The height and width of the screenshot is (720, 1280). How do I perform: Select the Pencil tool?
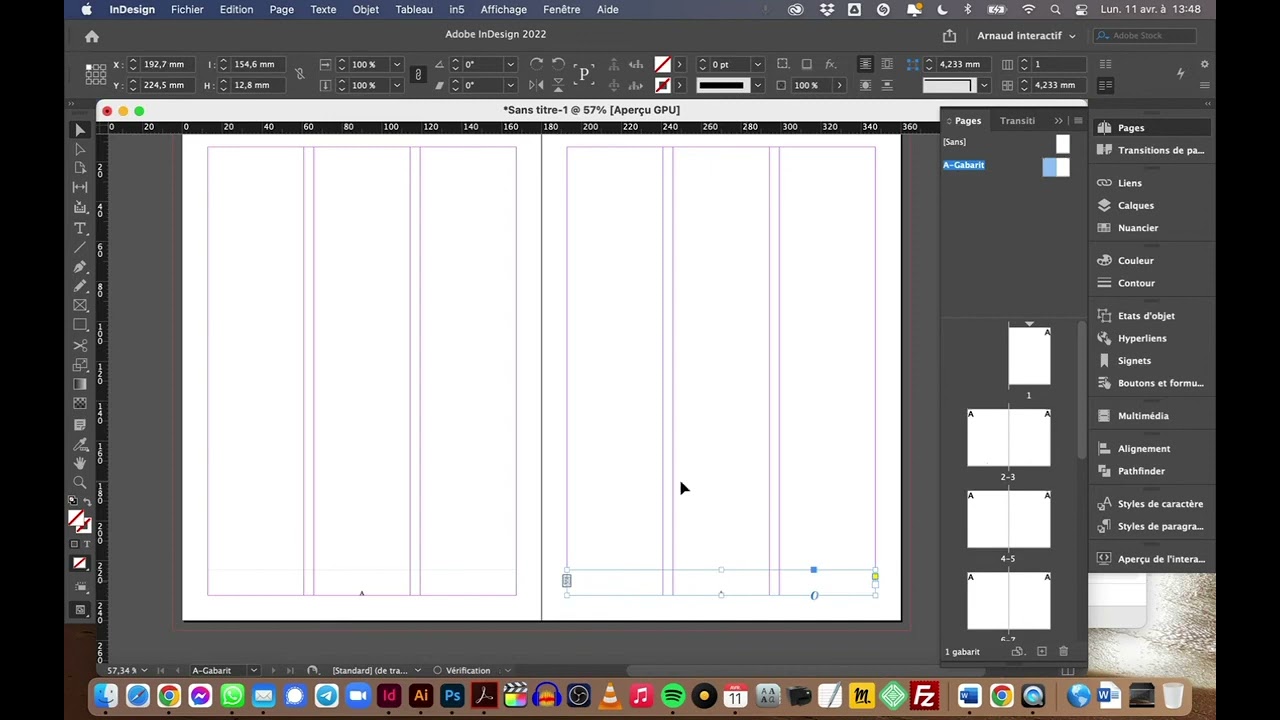(x=80, y=287)
